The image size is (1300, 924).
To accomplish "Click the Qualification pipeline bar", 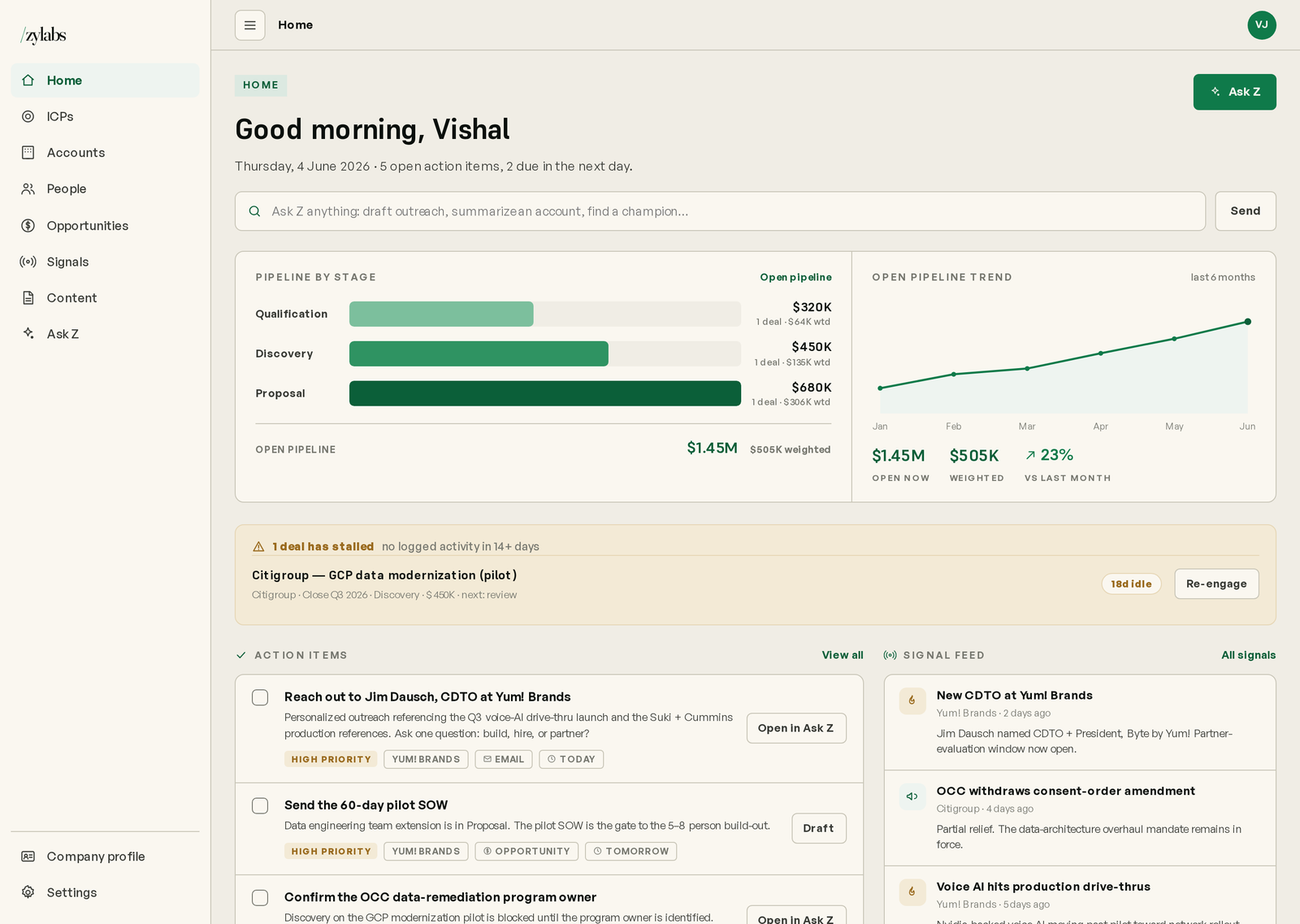I will click(x=545, y=315).
